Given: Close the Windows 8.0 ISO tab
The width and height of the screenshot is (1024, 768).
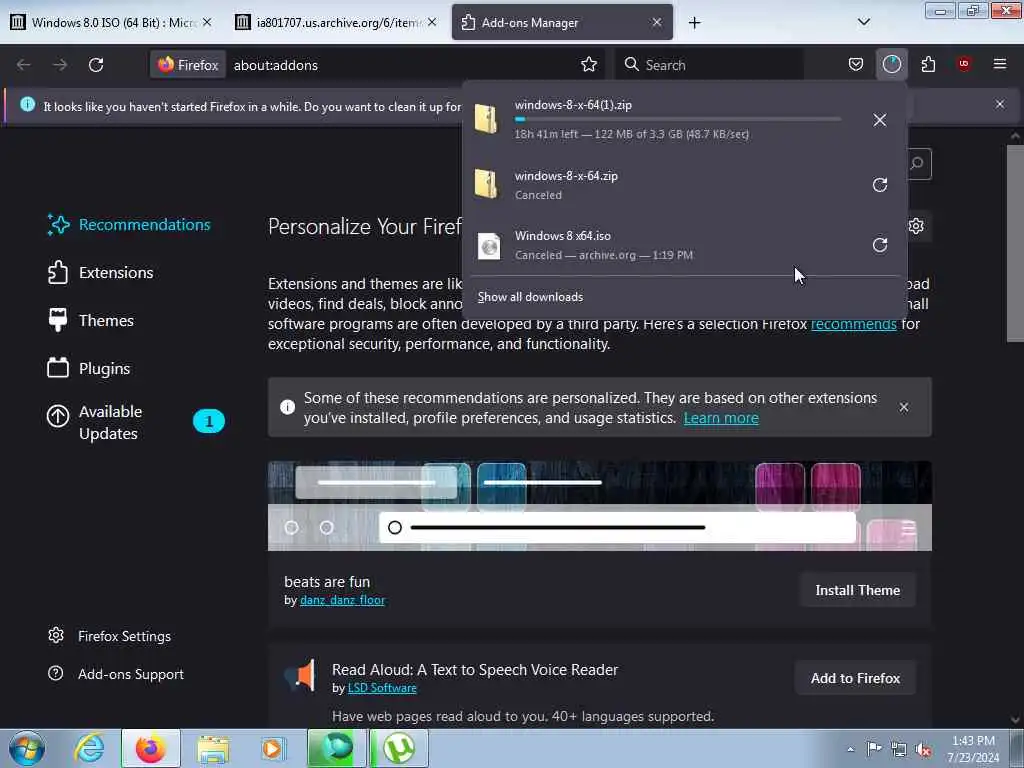Looking at the screenshot, I should click(207, 22).
